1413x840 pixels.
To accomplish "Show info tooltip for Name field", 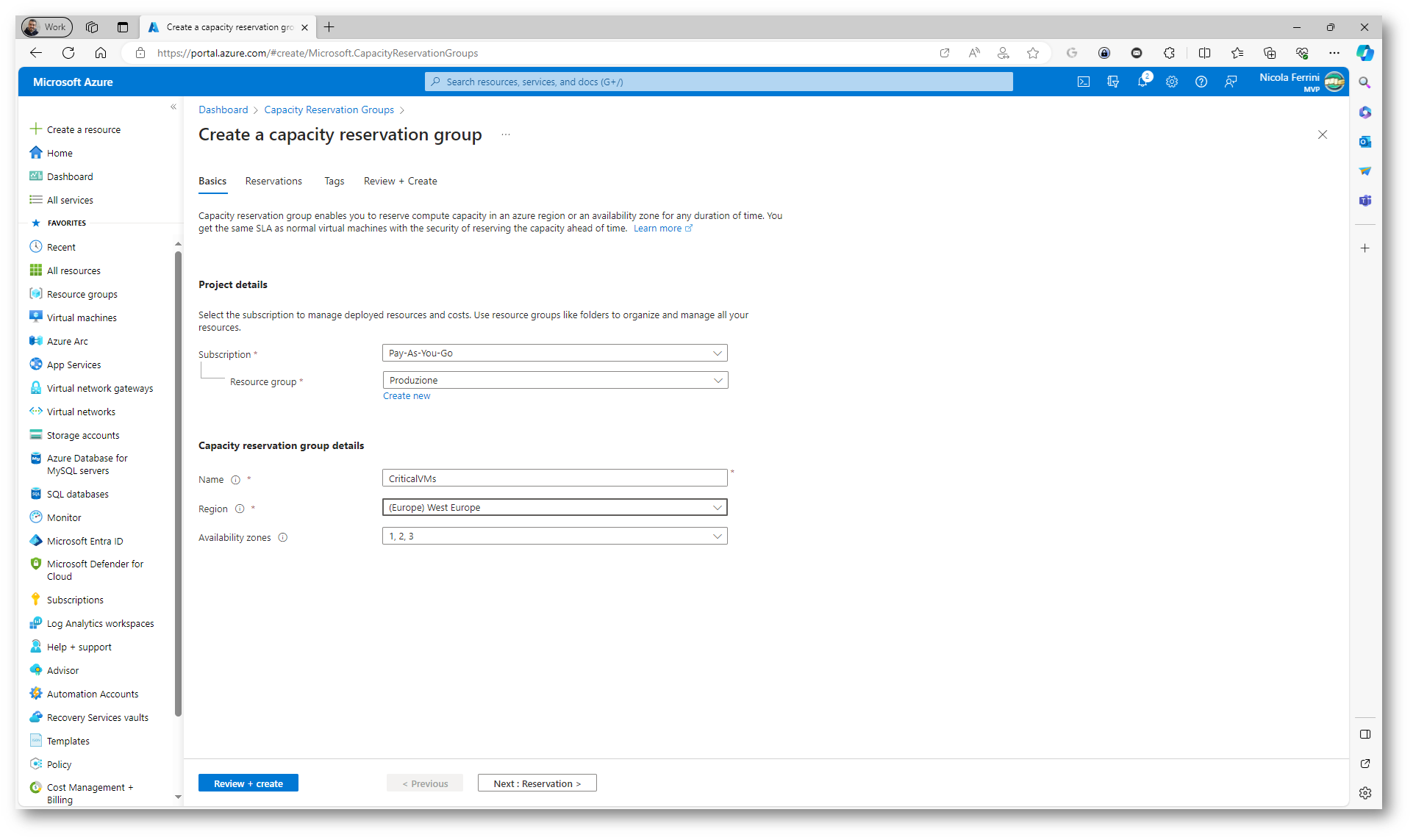I will pos(235,480).
